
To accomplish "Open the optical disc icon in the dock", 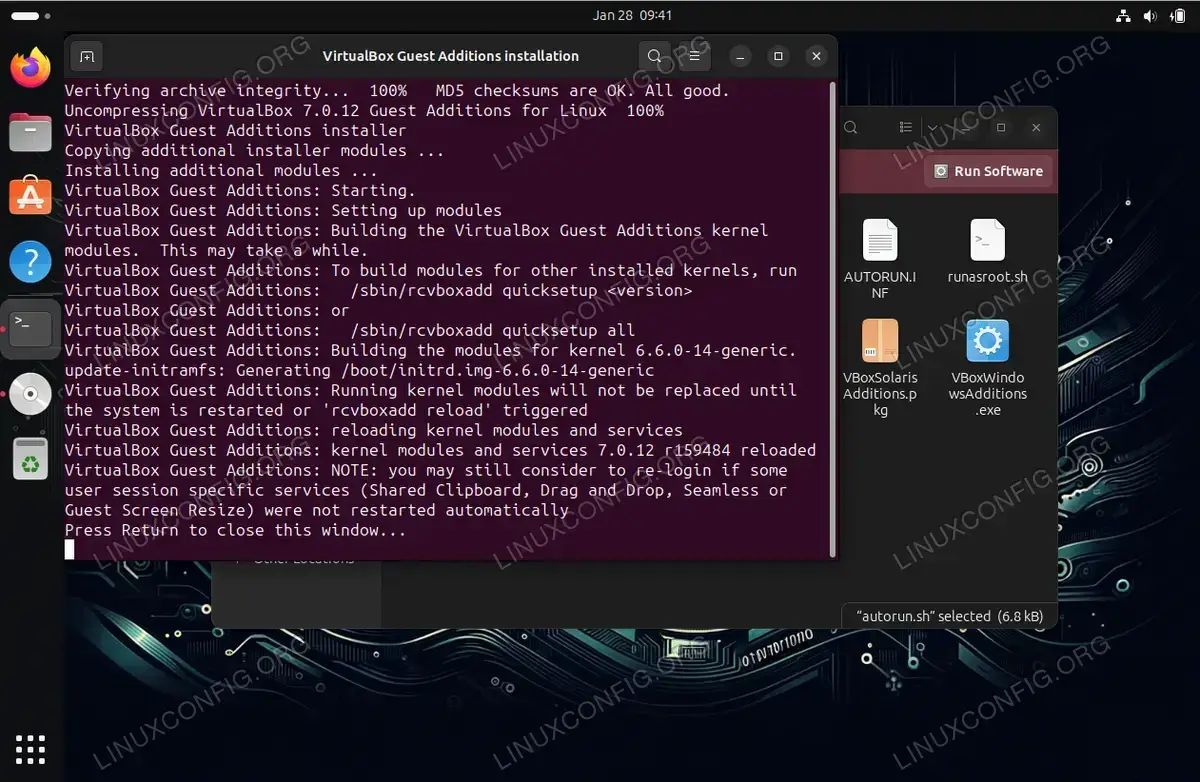I will point(31,394).
